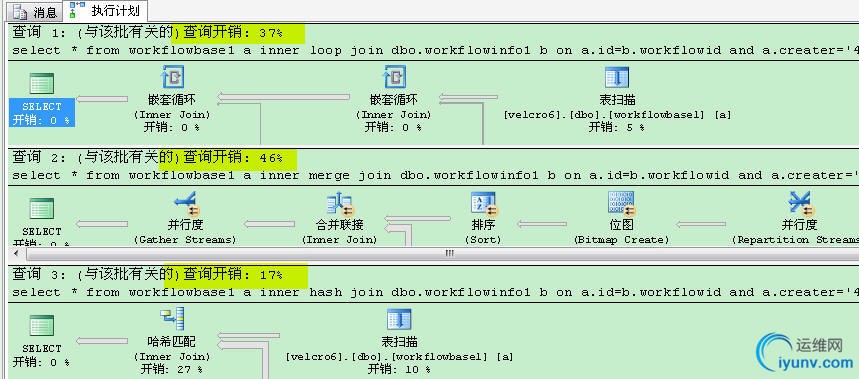Click the inner loop join SQL text

click(x=435, y=50)
